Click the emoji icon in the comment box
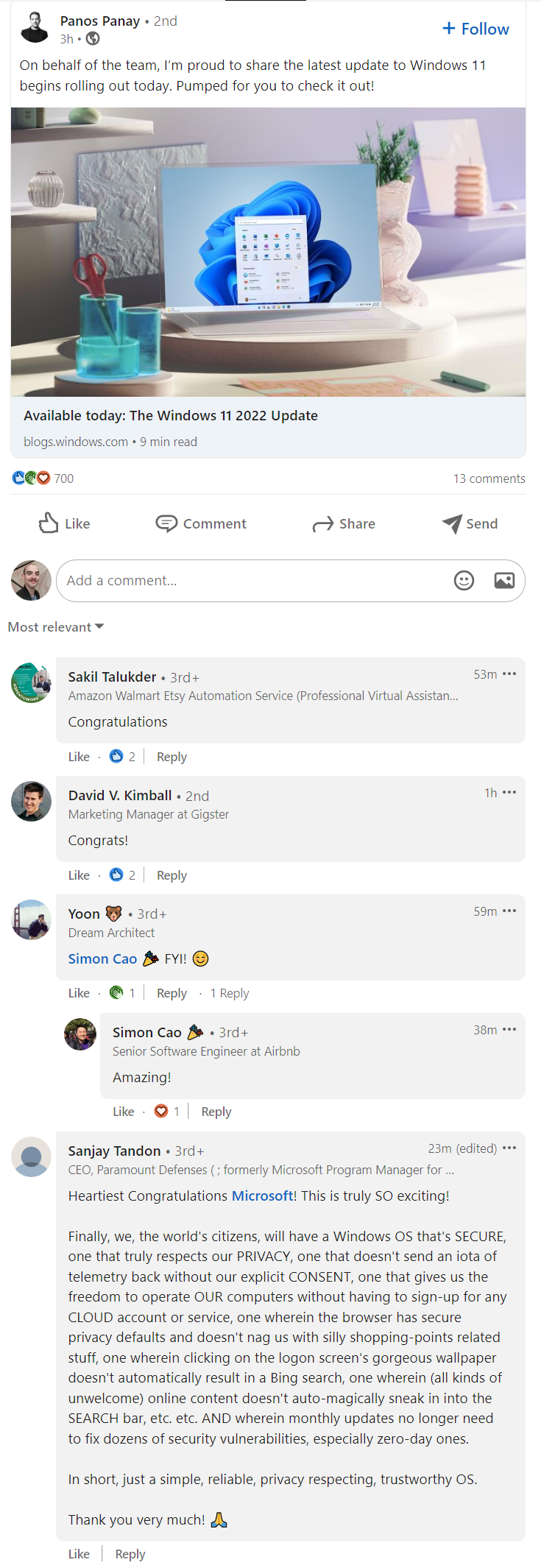The width and height of the screenshot is (541, 1568). point(464,581)
